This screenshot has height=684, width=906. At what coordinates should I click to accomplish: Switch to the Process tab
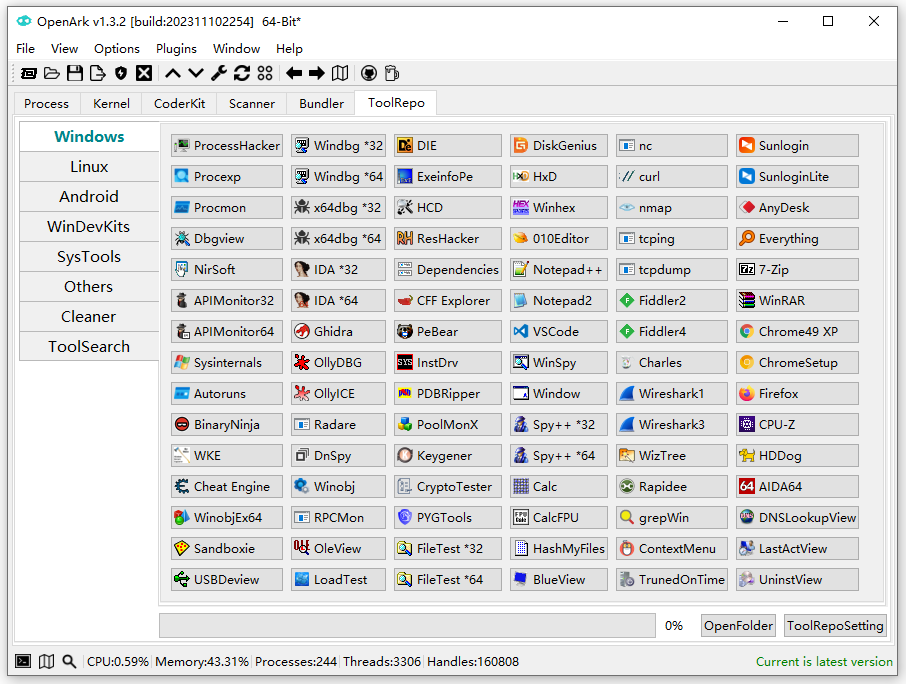(46, 103)
